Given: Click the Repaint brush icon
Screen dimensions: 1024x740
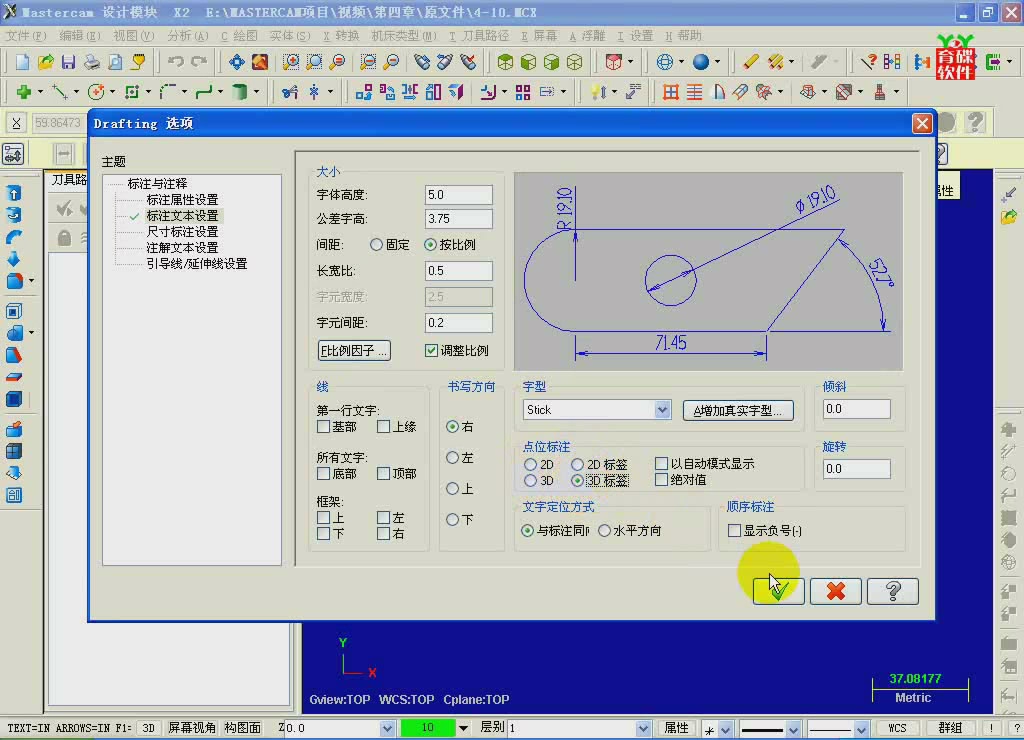Looking at the screenshot, I should coord(260,62).
